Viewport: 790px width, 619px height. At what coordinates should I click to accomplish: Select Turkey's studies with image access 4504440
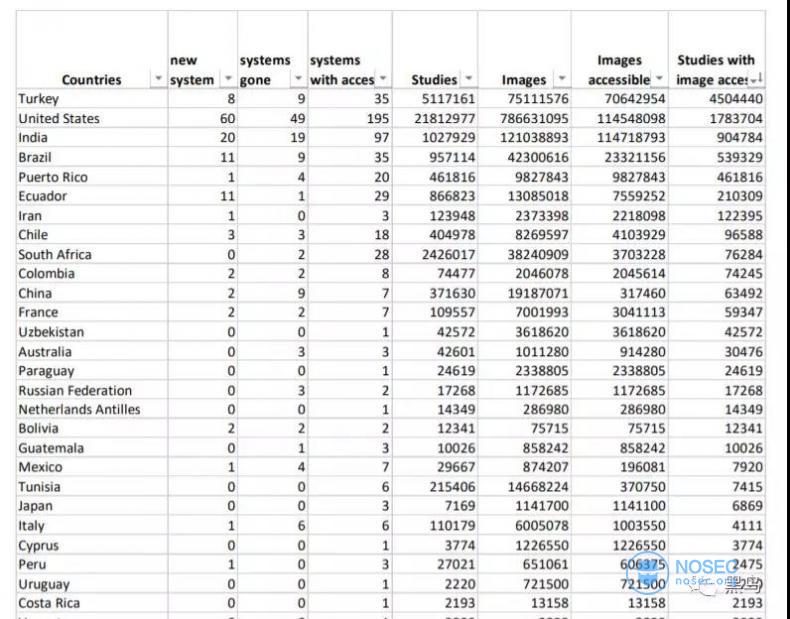point(717,99)
